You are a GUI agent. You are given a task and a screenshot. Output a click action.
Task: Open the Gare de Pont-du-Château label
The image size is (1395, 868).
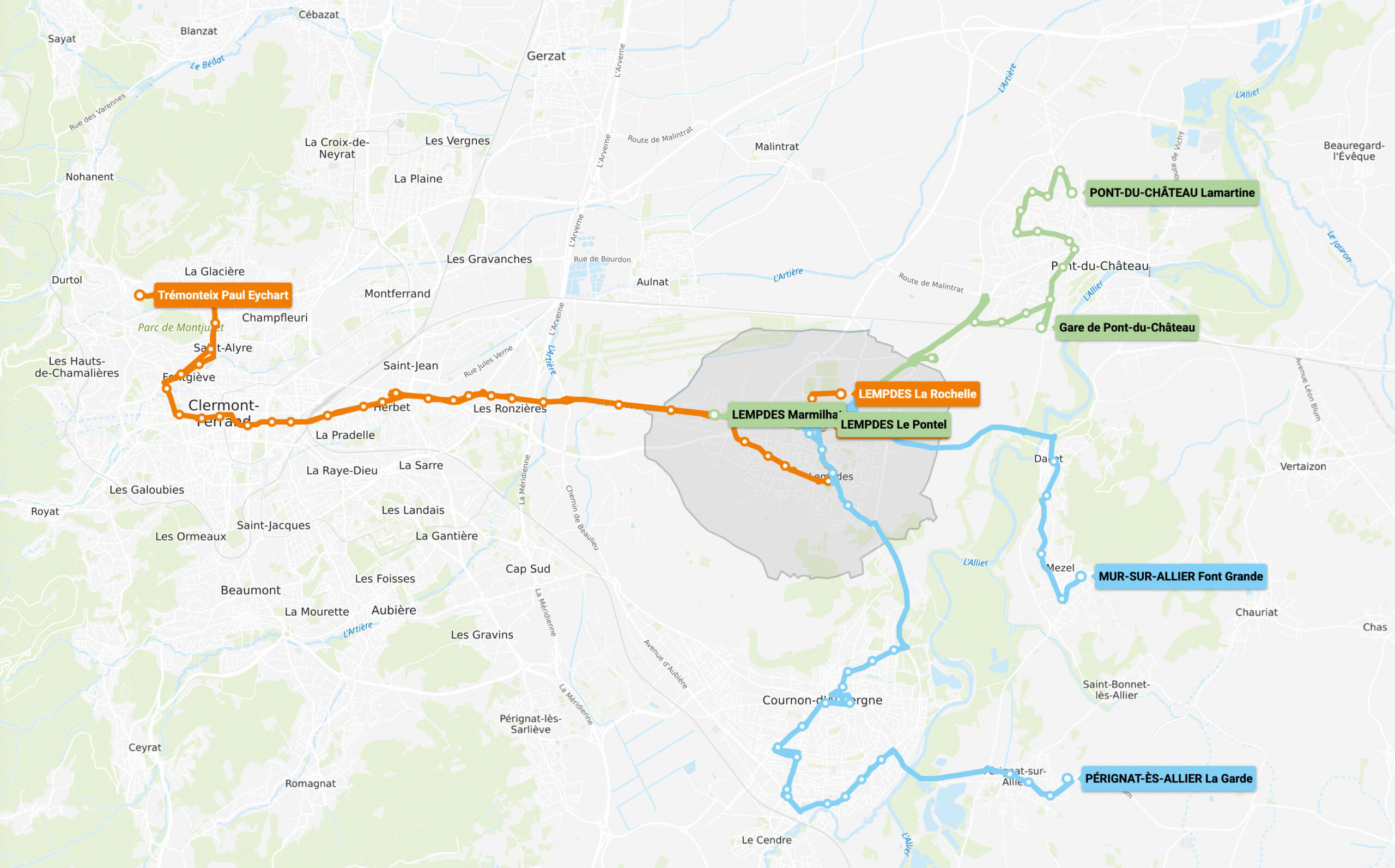point(1126,328)
